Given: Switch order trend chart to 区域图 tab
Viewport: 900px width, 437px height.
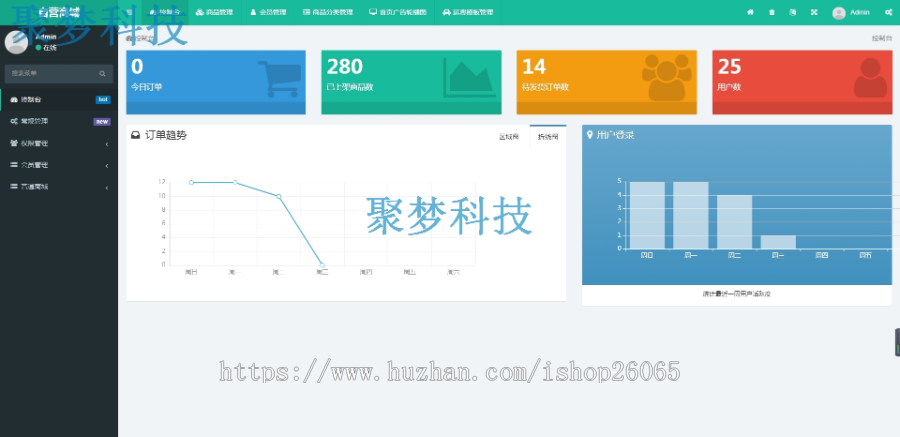Looking at the screenshot, I should (x=509, y=137).
